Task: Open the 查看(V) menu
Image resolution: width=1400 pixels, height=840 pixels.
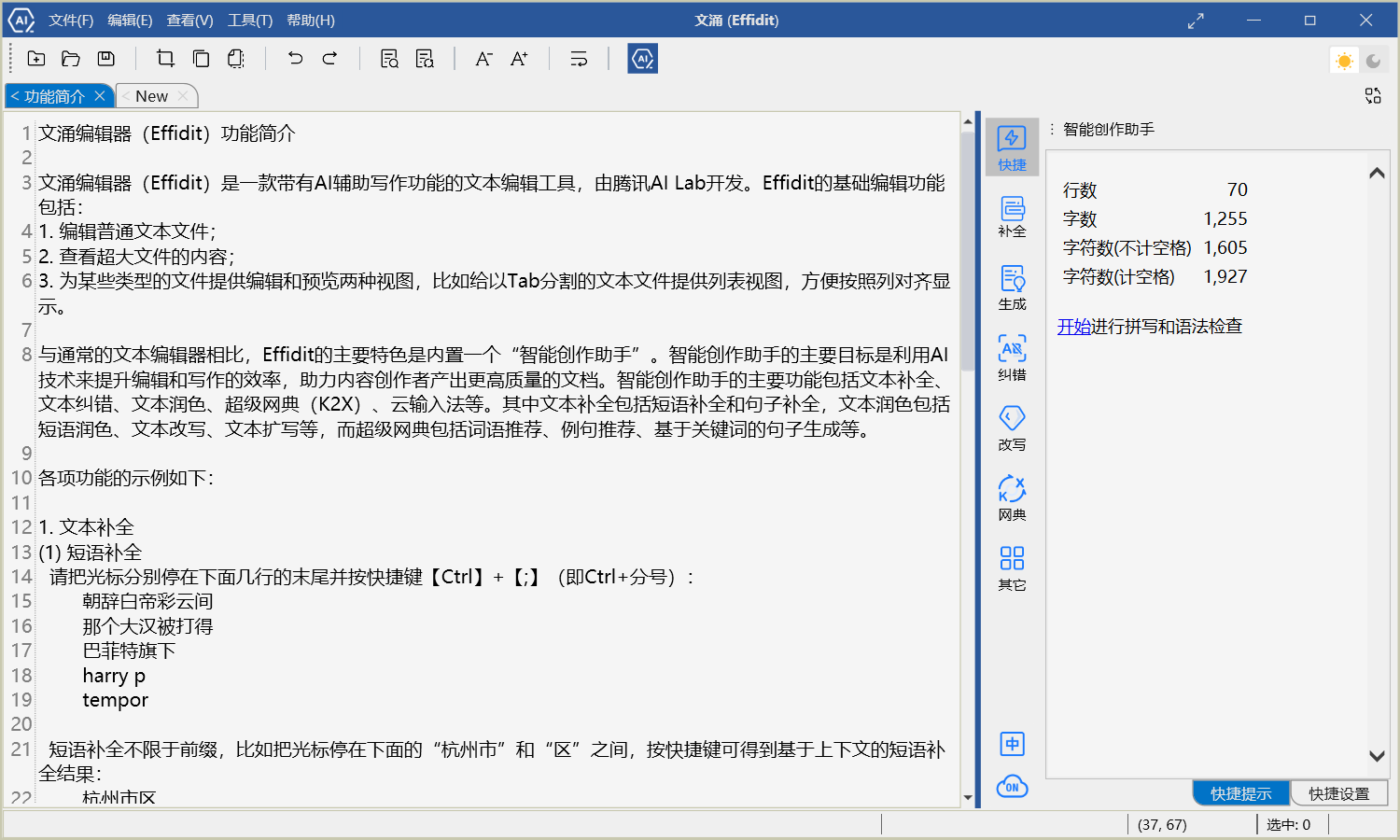Action: coord(189,21)
